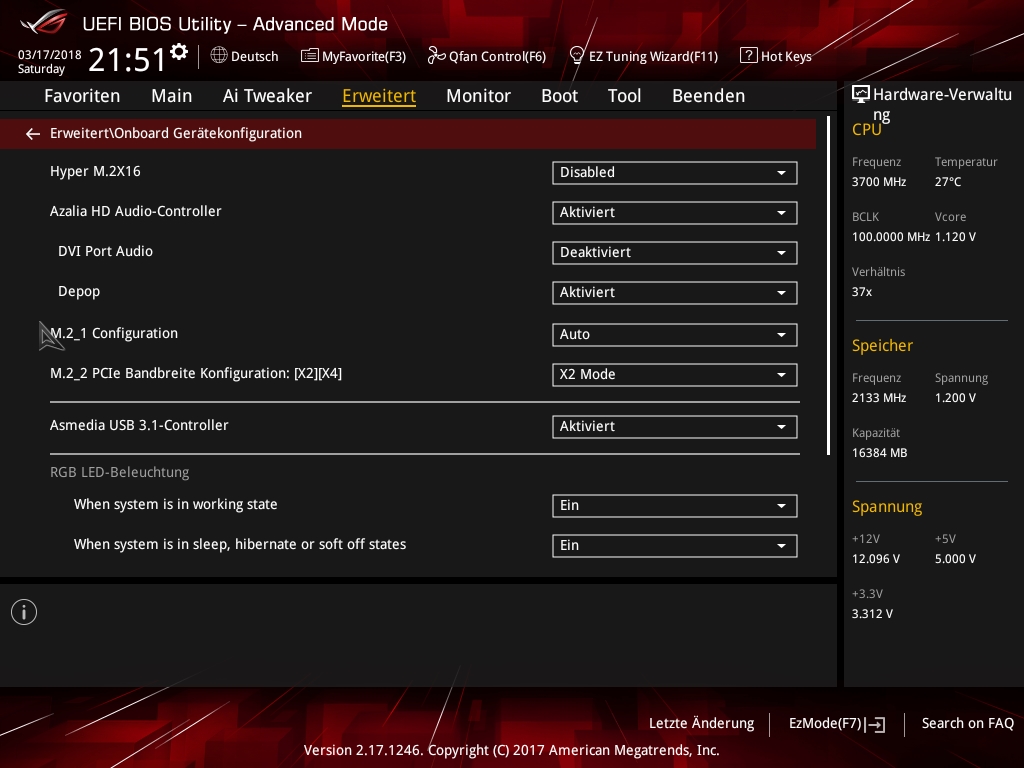Switch to the Monitor tab
The image size is (1024, 768).
coord(479,96)
